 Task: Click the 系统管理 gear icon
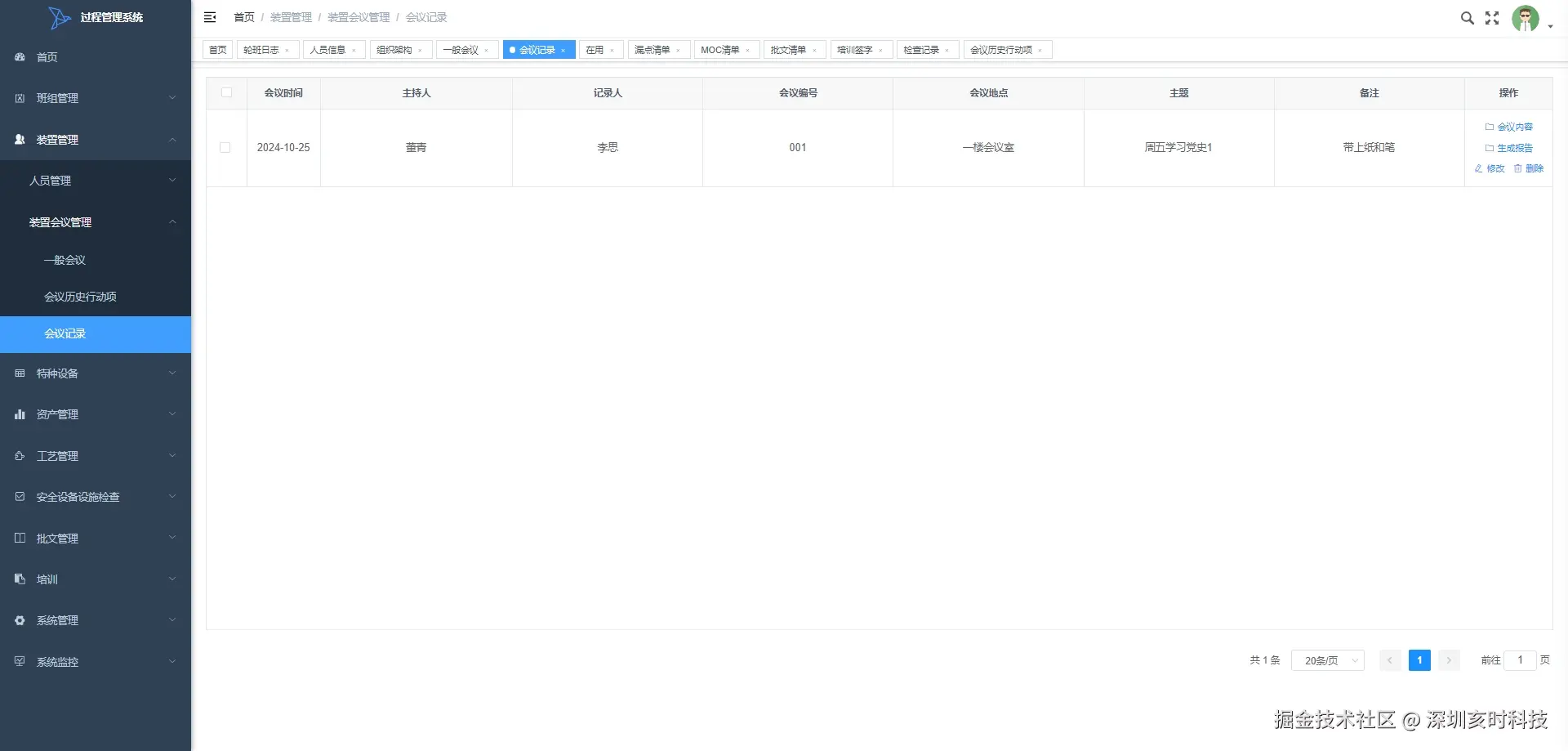tap(20, 620)
